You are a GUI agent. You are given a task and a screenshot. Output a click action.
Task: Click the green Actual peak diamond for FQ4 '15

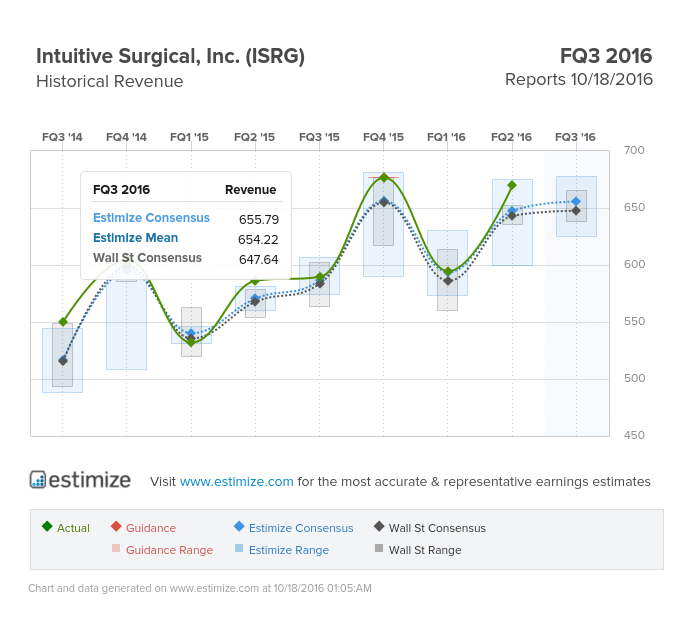tap(384, 178)
